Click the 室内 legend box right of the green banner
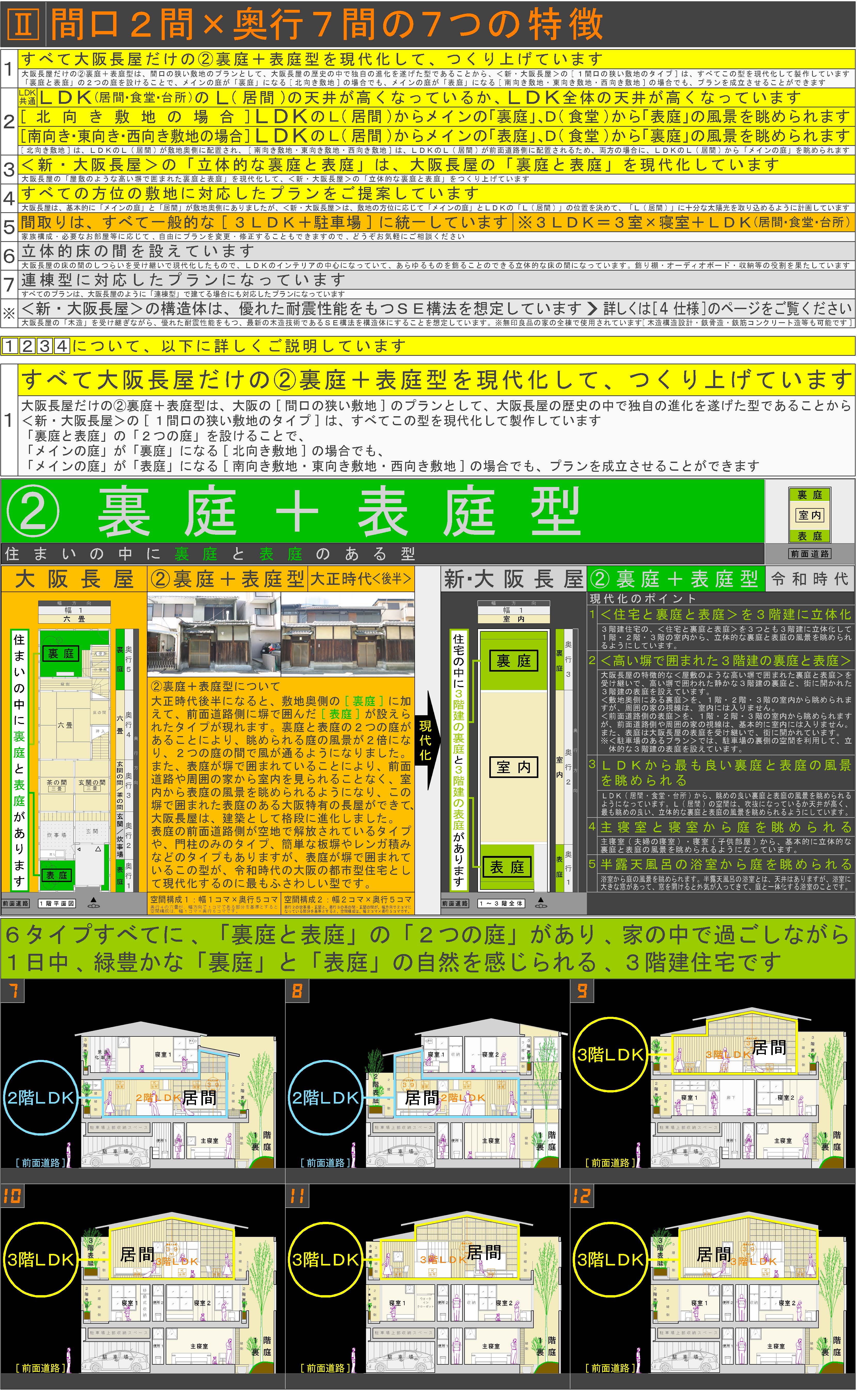Screen dimensions: 857x1400 click(x=810, y=515)
